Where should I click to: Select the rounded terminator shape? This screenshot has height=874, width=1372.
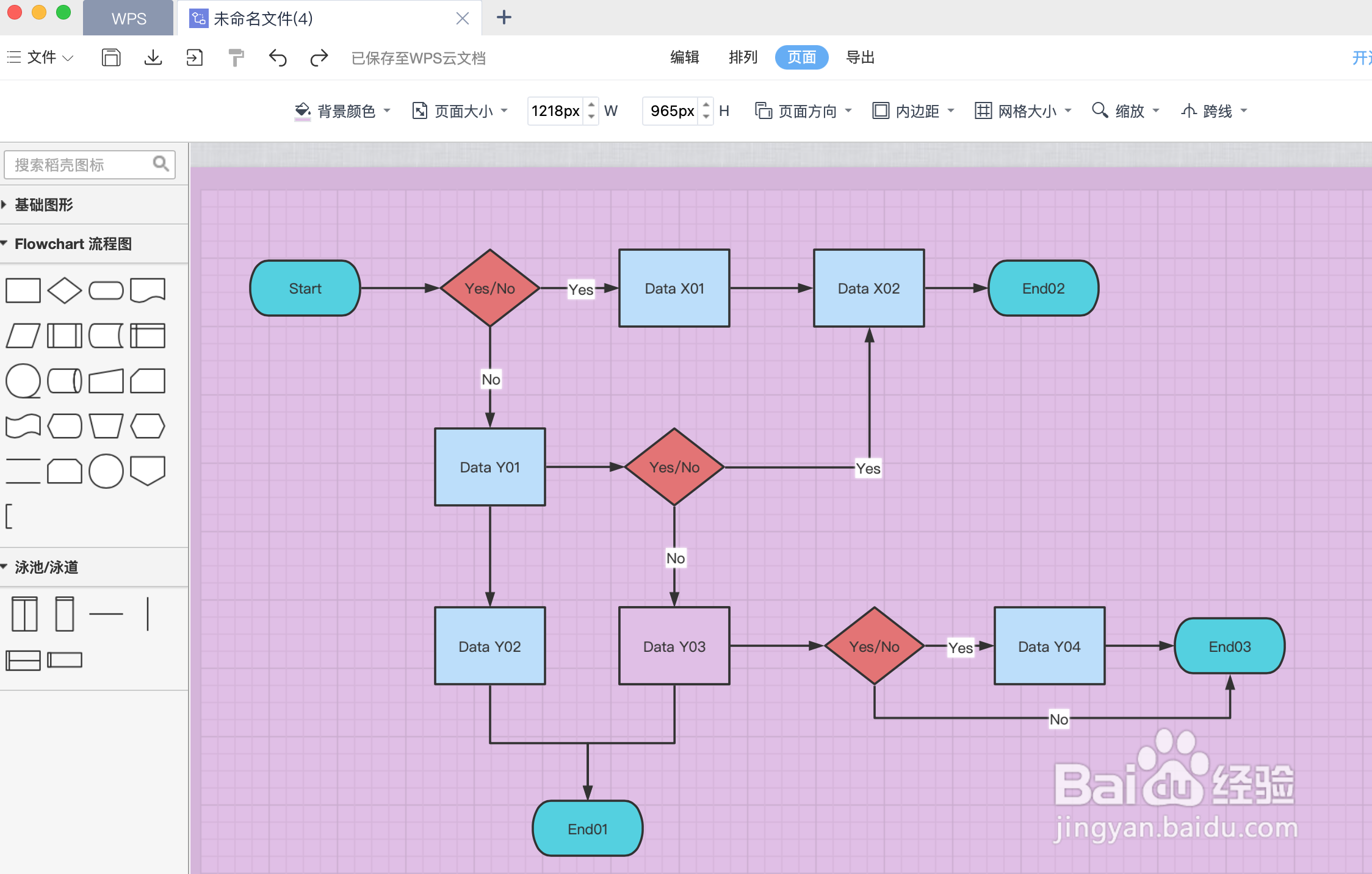click(x=106, y=291)
